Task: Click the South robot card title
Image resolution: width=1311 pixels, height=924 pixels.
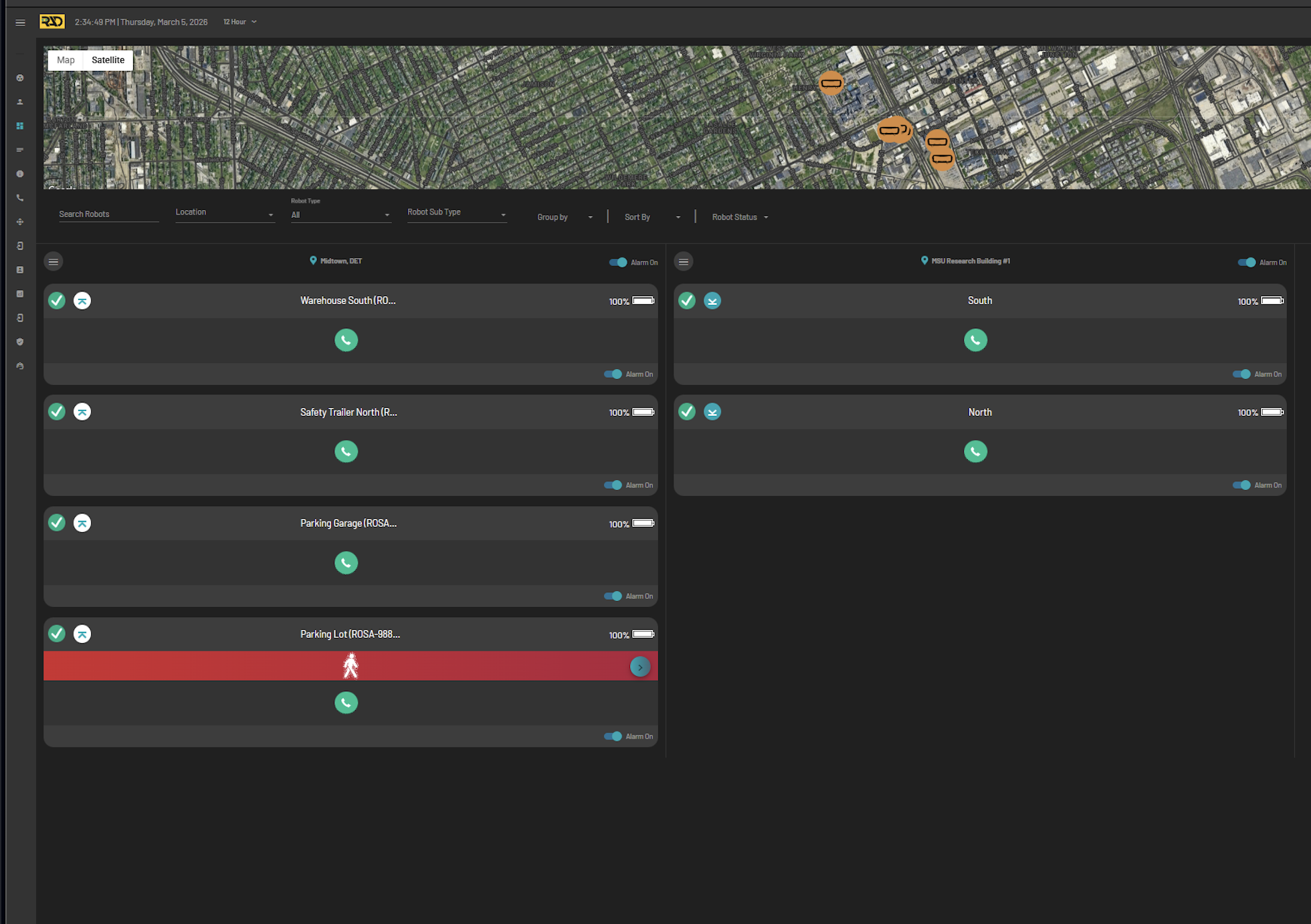Action: coord(980,301)
